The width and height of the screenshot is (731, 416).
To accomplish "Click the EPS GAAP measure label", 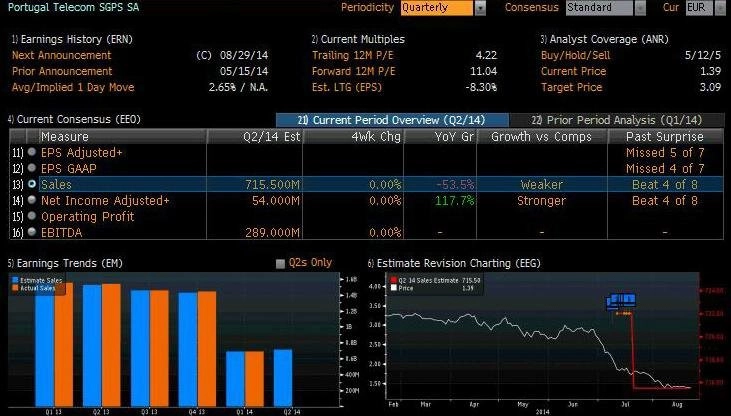I will click(69, 168).
